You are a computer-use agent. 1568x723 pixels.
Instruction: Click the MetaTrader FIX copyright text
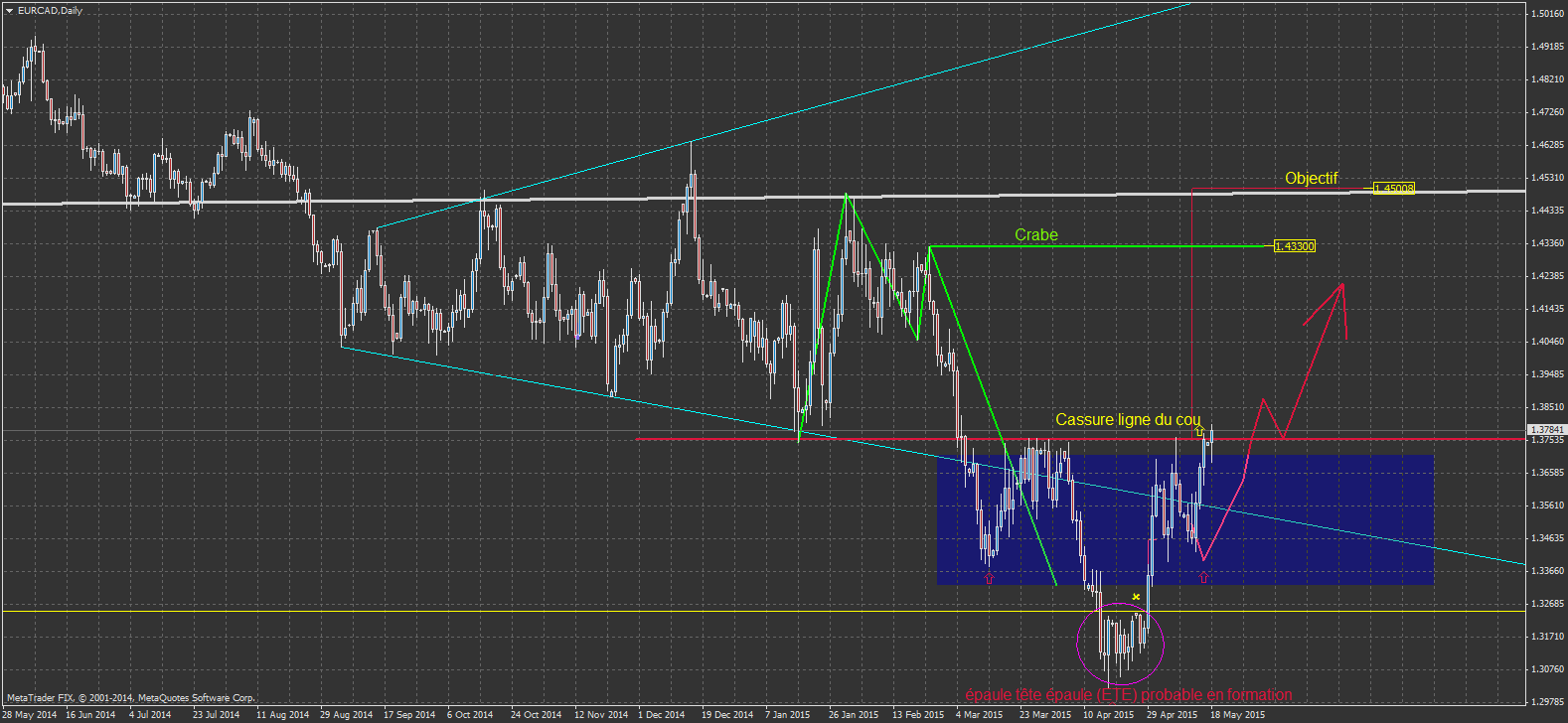[x=130, y=698]
